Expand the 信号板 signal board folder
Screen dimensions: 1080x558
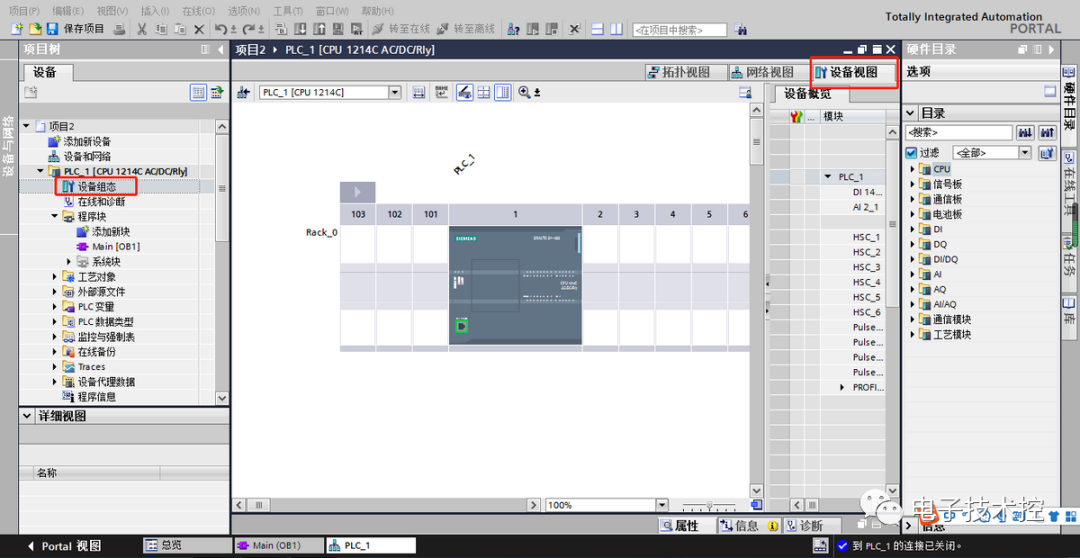click(x=912, y=184)
